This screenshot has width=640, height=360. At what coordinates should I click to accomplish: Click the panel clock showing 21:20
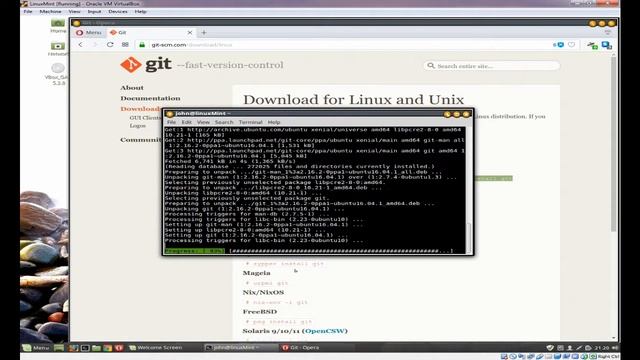point(602,348)
